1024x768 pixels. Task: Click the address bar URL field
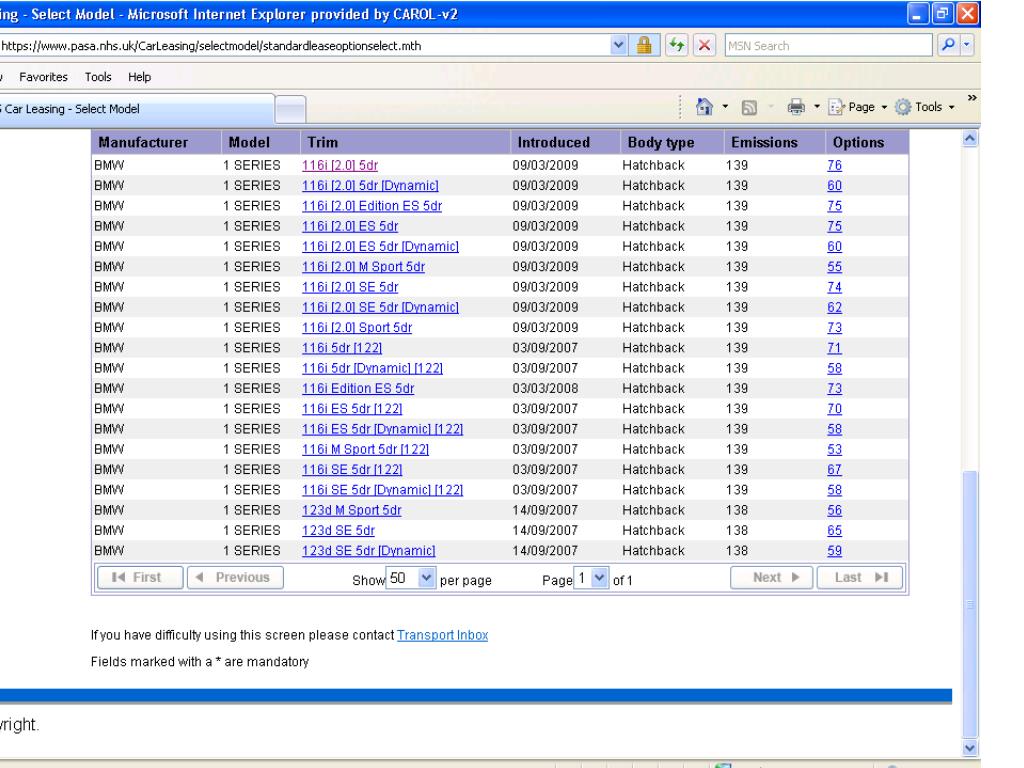click(x=304, y=46)
